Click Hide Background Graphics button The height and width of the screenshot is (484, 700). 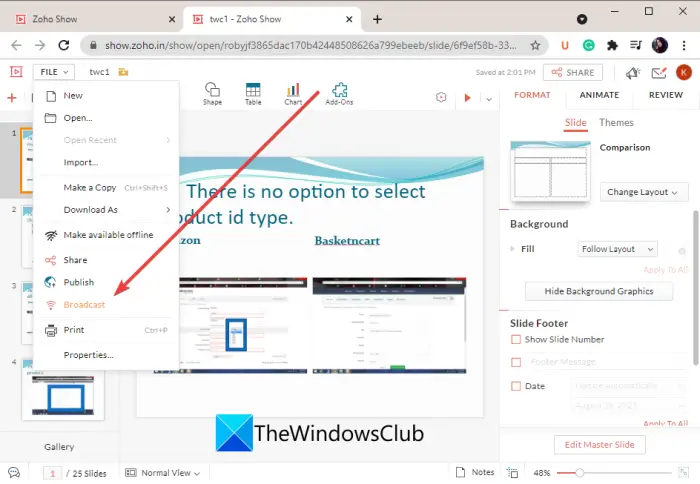[x=599, y=291]
